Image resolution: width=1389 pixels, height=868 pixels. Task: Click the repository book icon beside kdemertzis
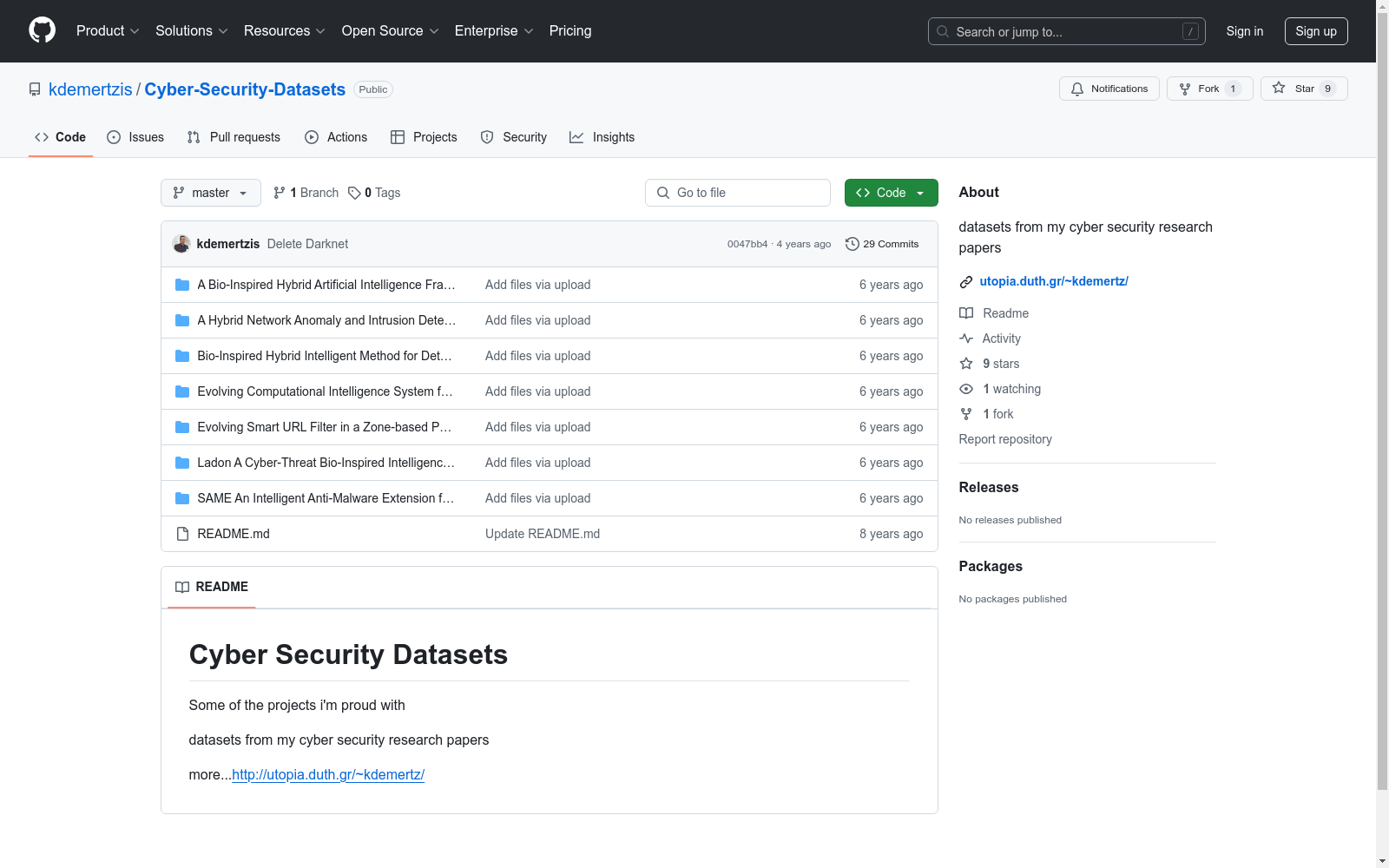(35, 89)
